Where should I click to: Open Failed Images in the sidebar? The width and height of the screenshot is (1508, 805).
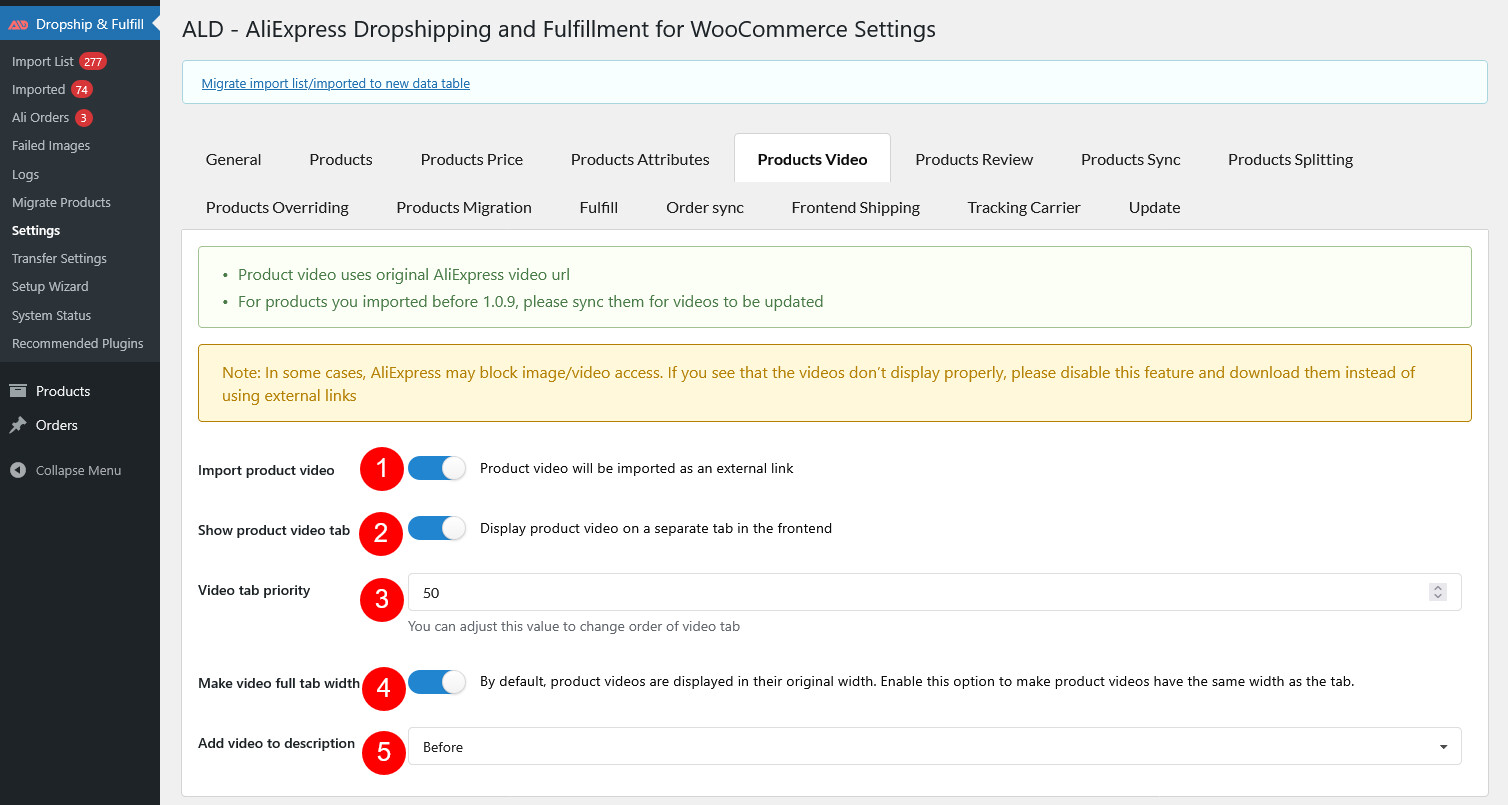pos(51,145)
